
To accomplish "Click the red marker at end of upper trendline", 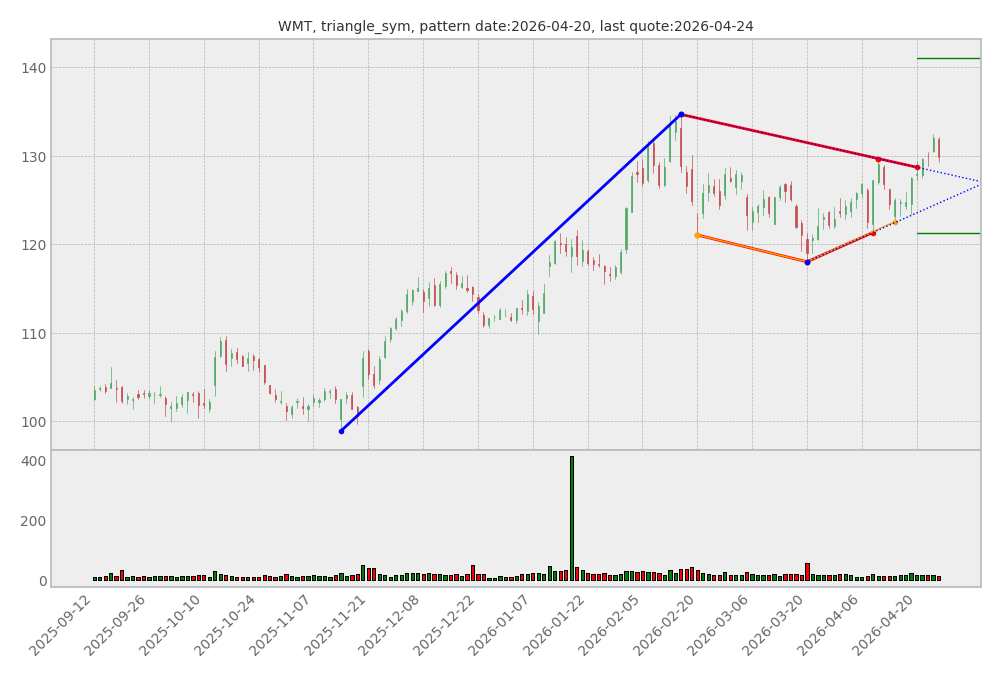I will (917, 167).
